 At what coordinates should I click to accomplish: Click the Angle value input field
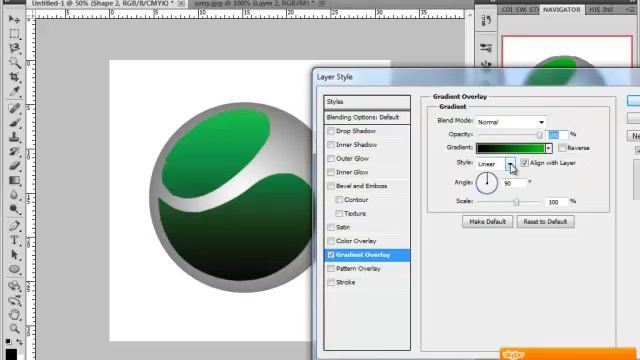point(514,184)
